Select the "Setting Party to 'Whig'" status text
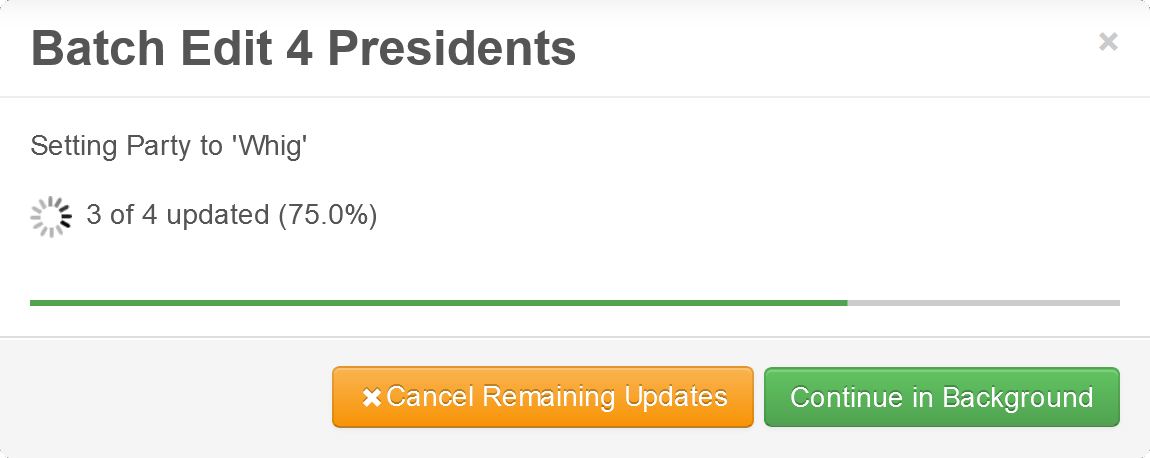Viewport: 1150px width, 458px height. click(168, 147)
